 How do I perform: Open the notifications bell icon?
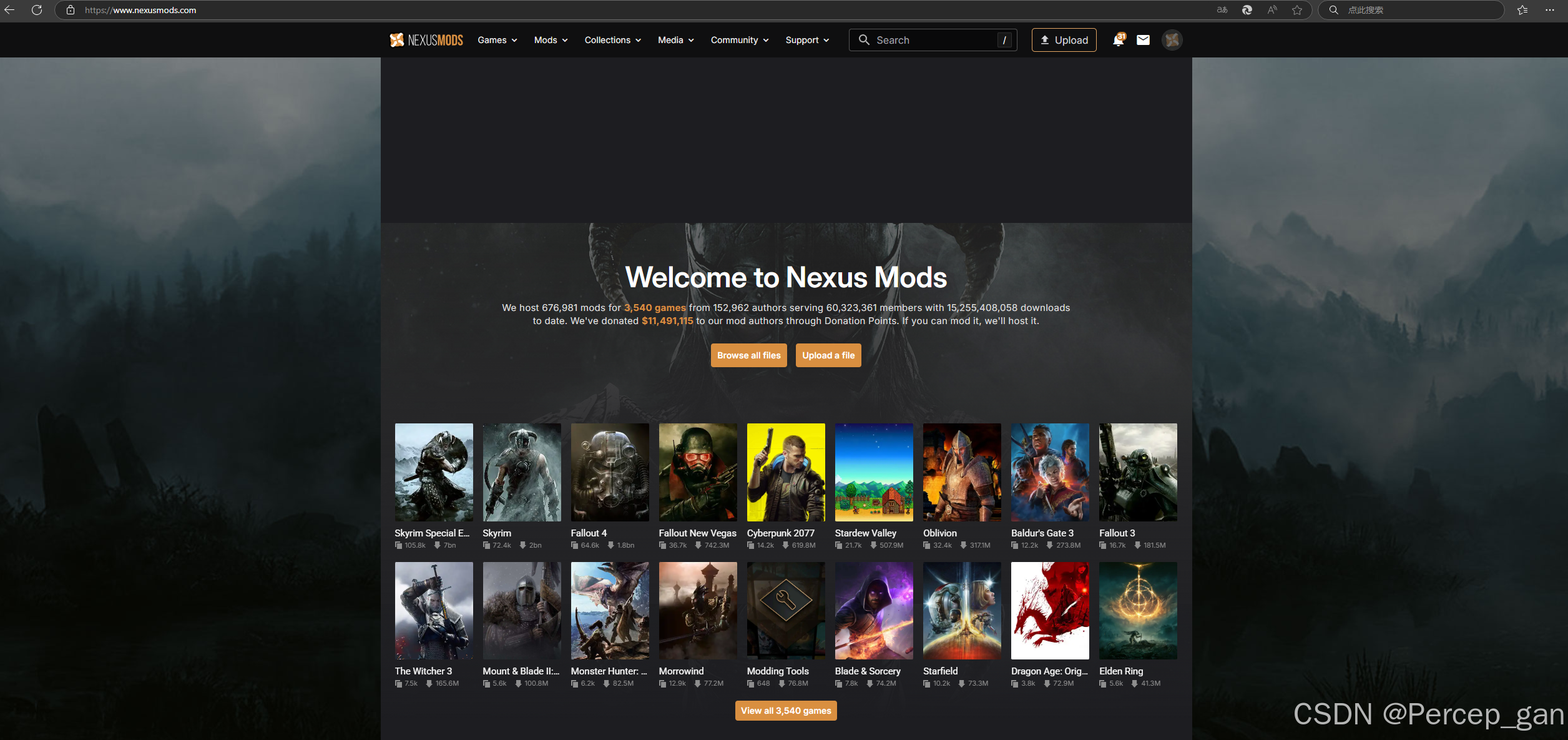[1118, 40]
